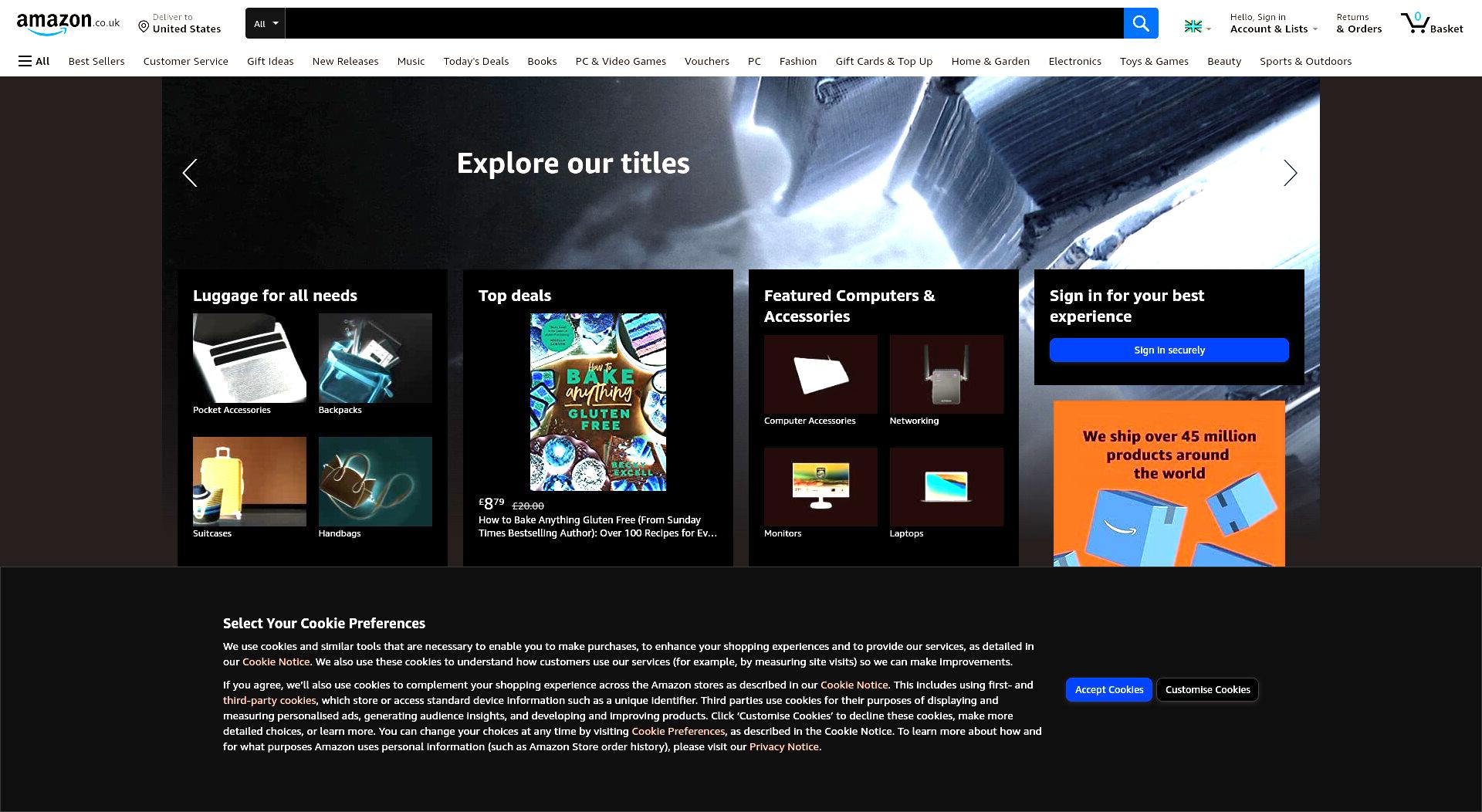Open the Backpacks image
This screenshot has width=1482, height=812.
[375, 358]
